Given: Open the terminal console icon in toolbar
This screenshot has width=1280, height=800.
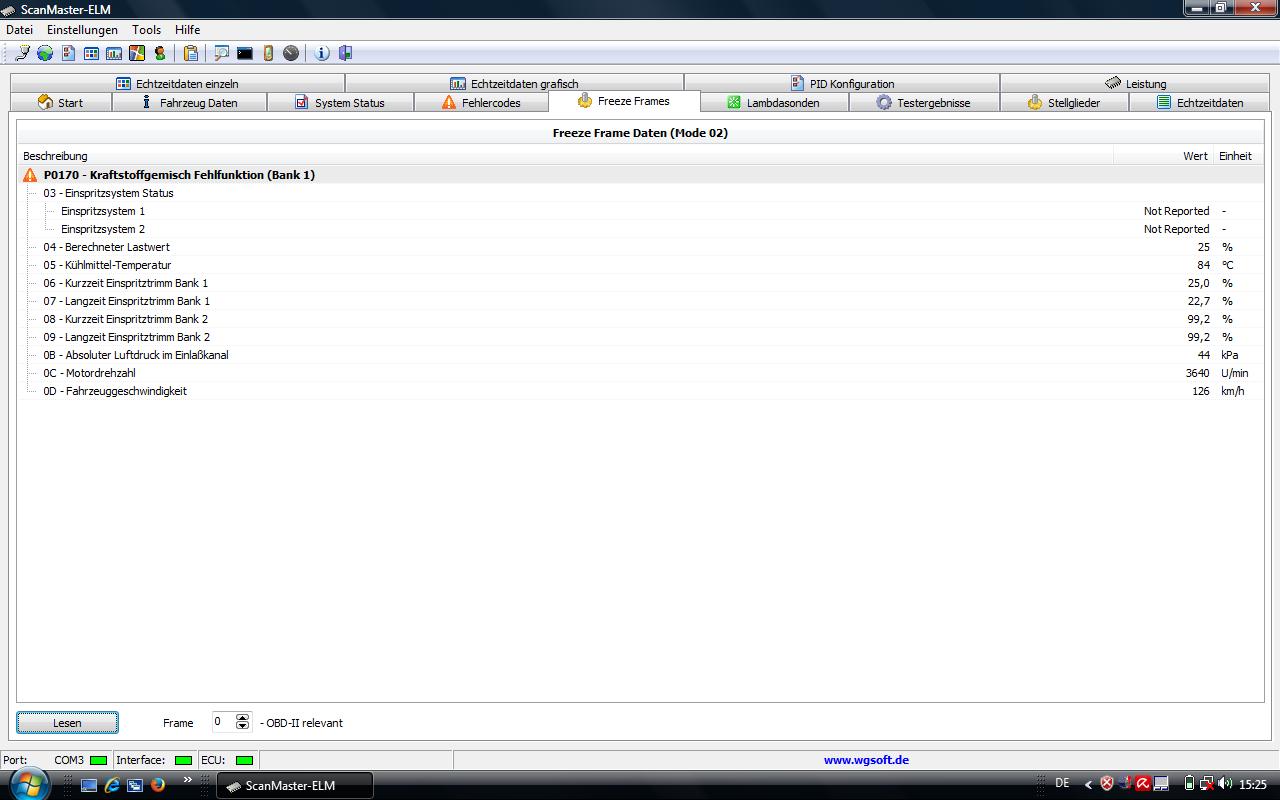Looking at the screenshot, I should click(245, 53).
